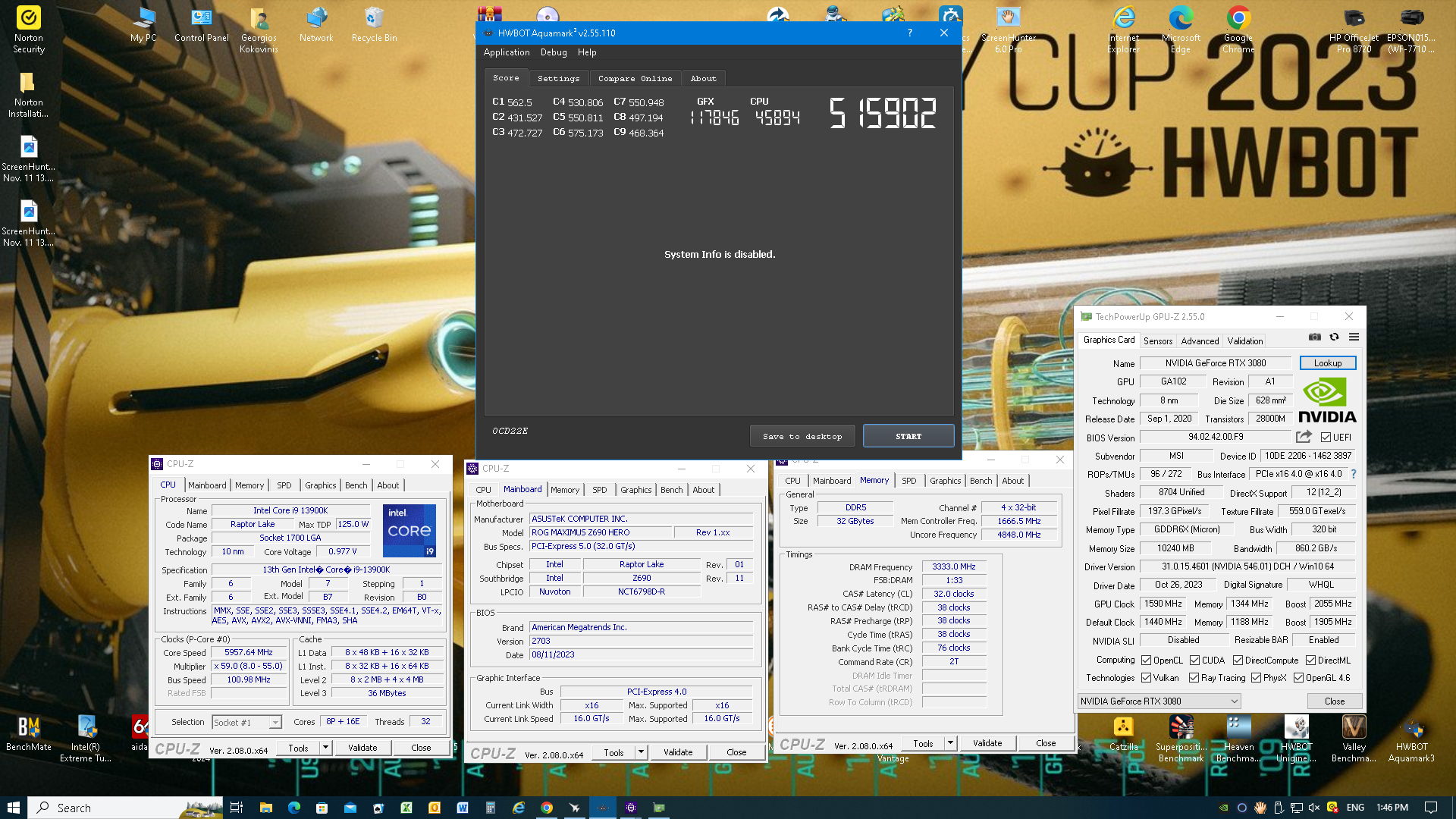Click Close in CPU-Z Memory window

pyautogui.click(x=1046, y=743)
